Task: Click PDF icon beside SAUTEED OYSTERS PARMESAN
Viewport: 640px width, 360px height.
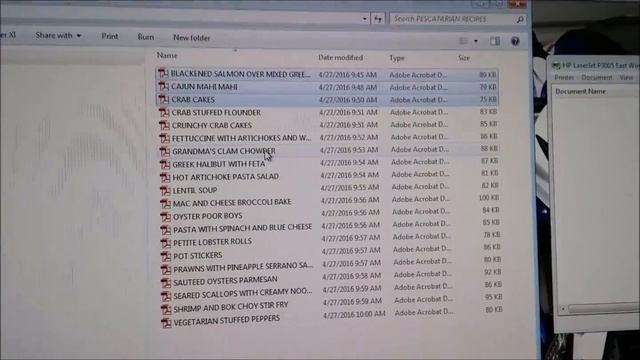Action: tap(166, 282)
